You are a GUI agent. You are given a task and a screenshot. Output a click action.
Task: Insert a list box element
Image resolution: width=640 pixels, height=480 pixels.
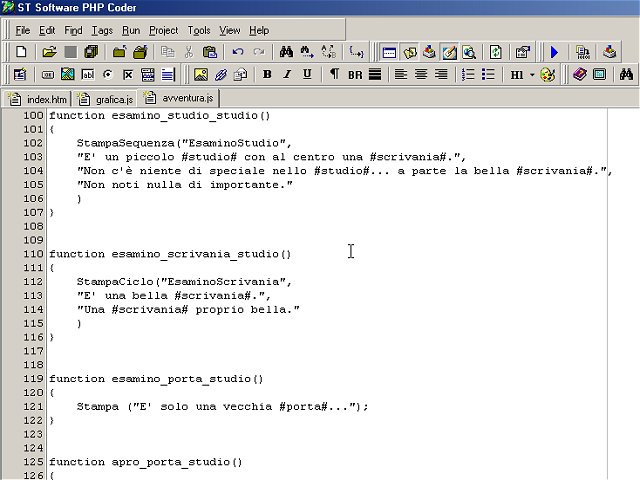tap(147, 74)
